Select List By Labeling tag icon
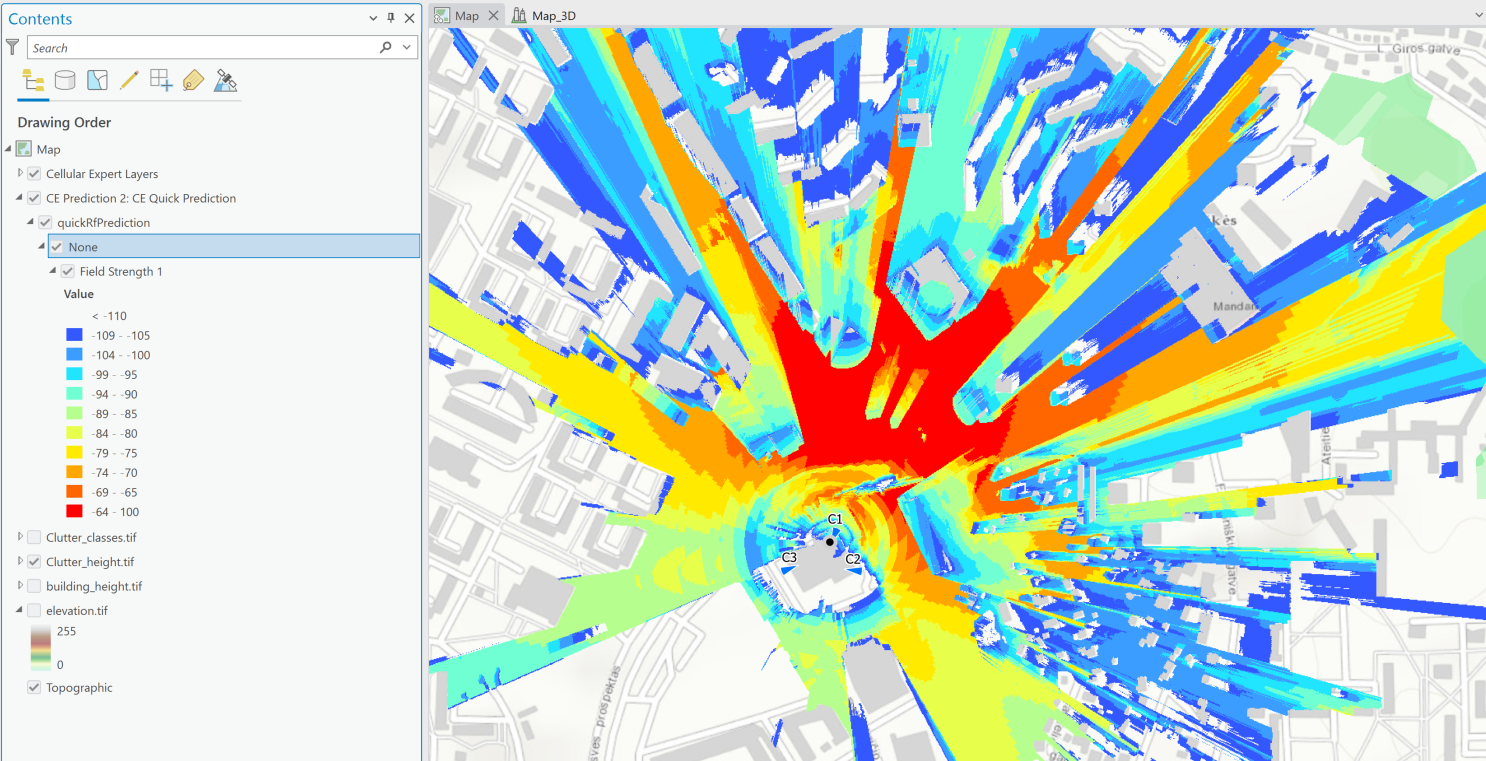The height and width of the screenshot is (761, 1486). click(x=193, y=81)
